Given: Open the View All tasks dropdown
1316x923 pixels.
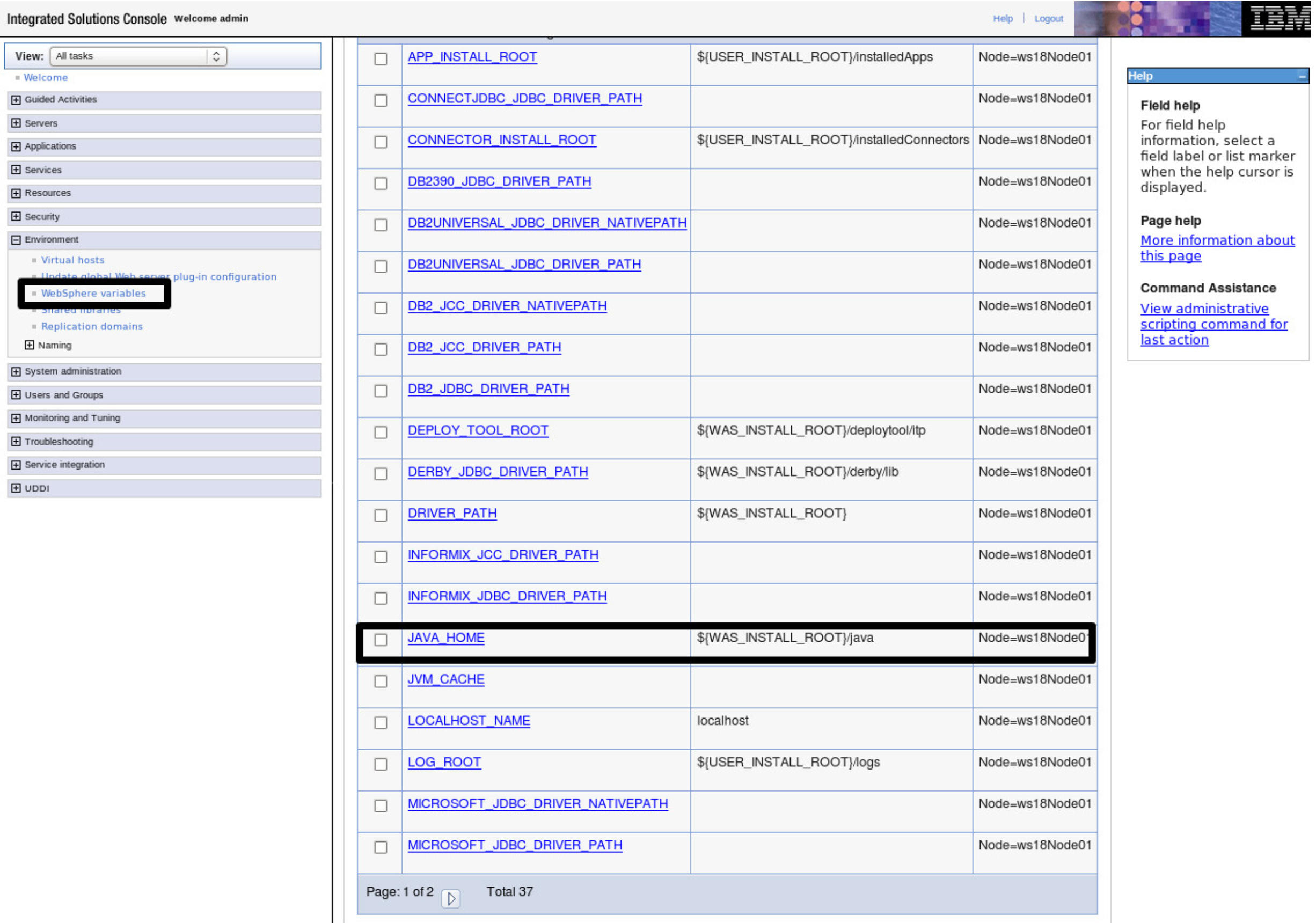Looking at the screenshot, I should (138, 56).
